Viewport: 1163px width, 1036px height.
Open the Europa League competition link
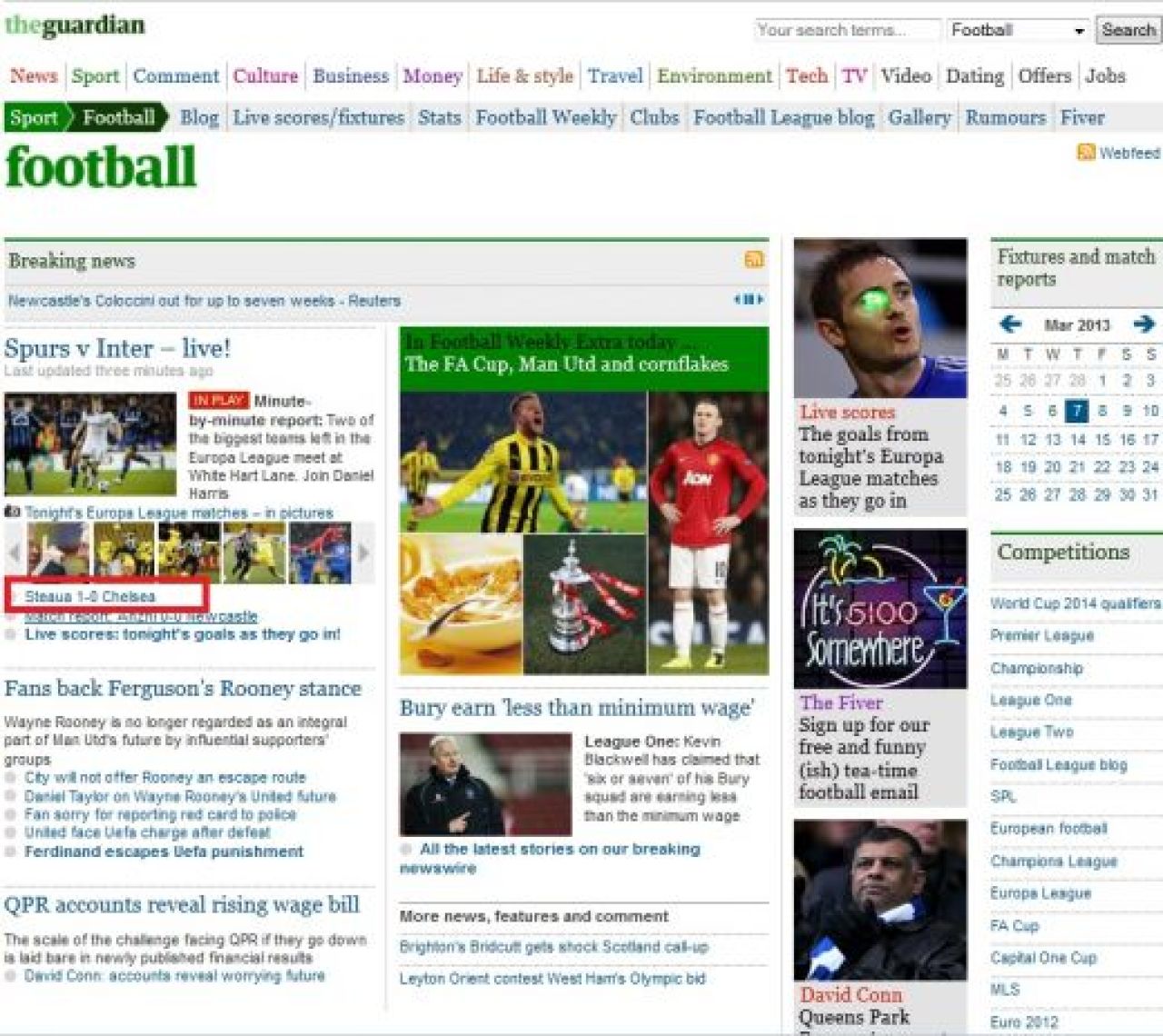click(x=1040, y=893)
